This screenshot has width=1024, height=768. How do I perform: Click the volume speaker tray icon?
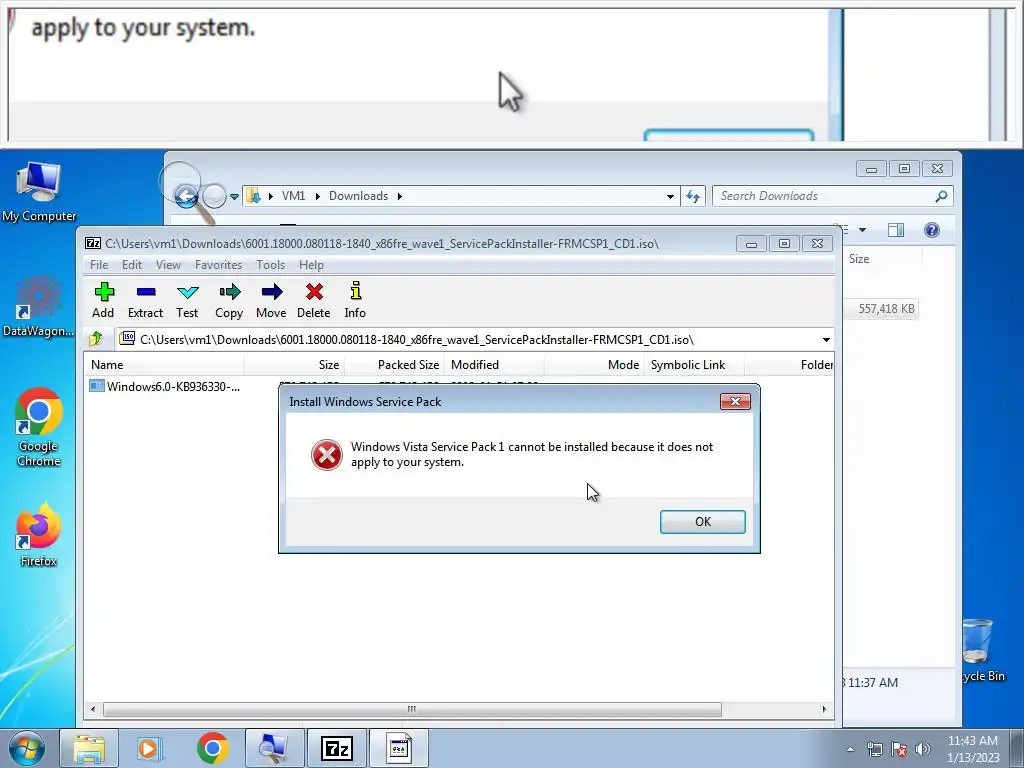[x=922, y=749]
